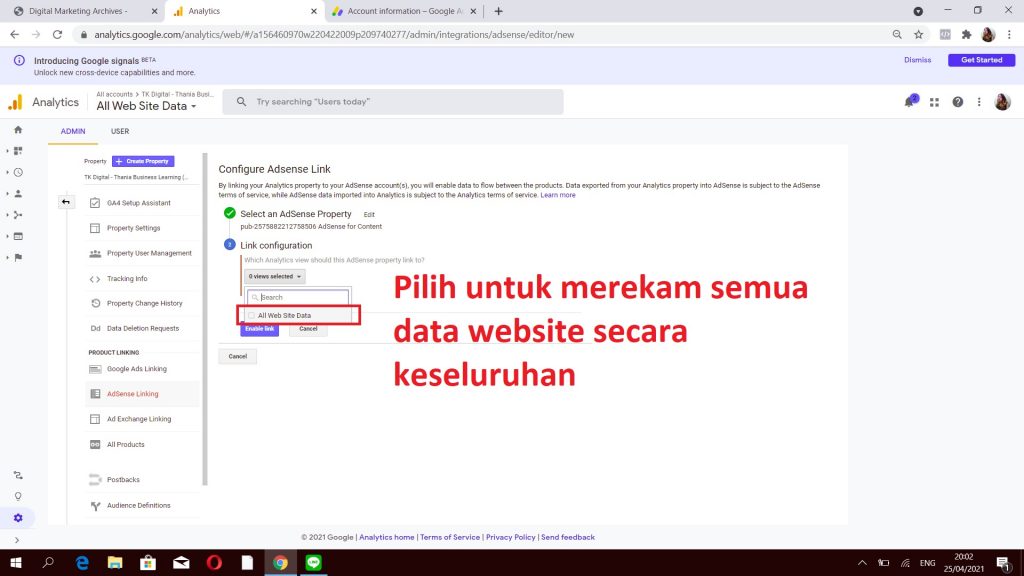Screen dimensions: 1024x576
Task: Switch to the USER tab
Action: pyautogui.click(x=120, y=131)
